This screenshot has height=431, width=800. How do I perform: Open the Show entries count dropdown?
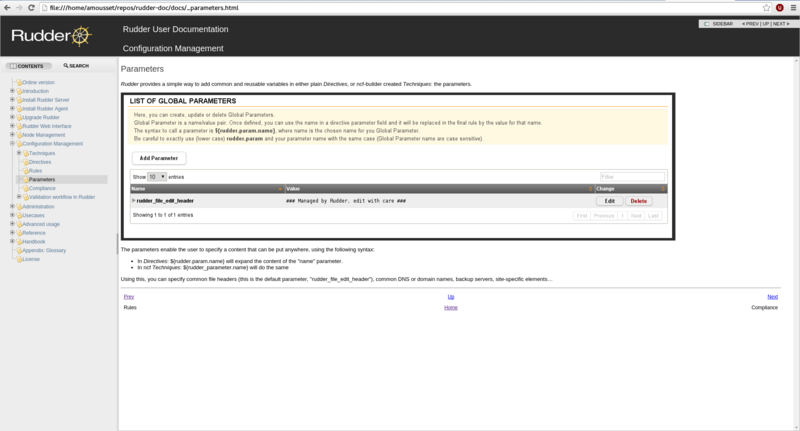point(157,177)
